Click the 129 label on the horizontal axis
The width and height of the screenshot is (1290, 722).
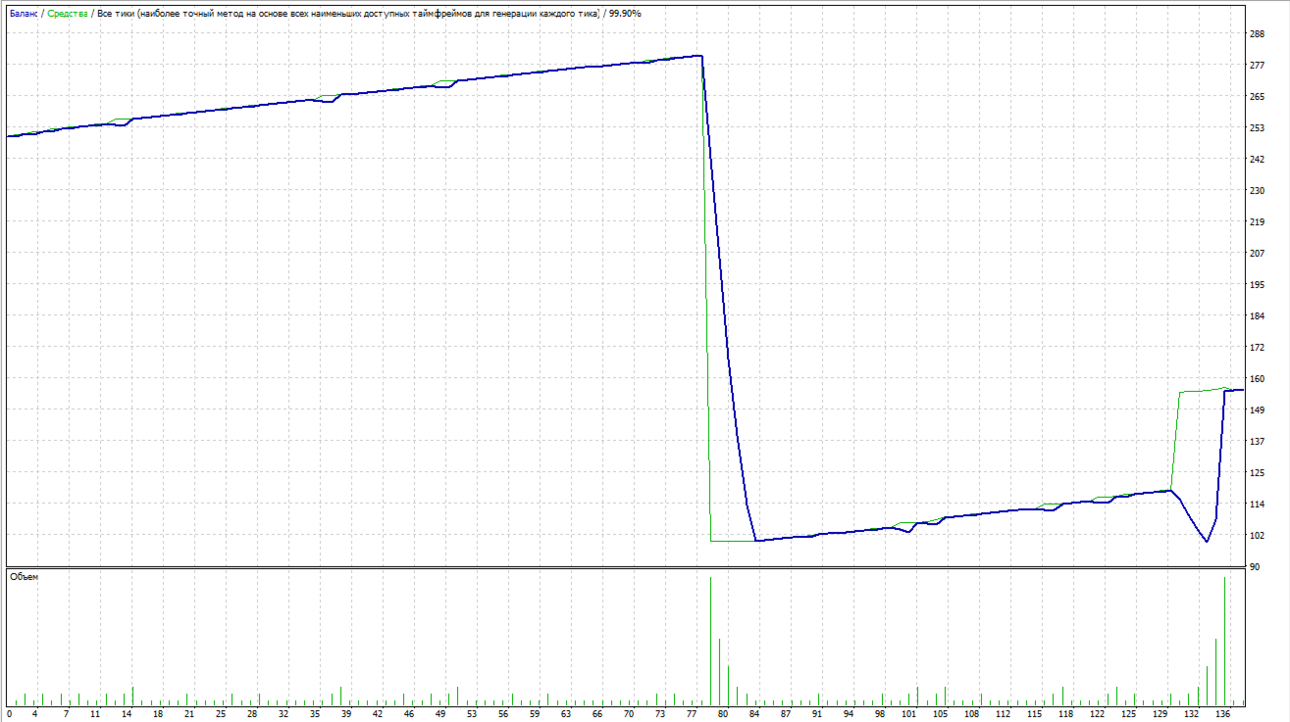pos(1160,715)
